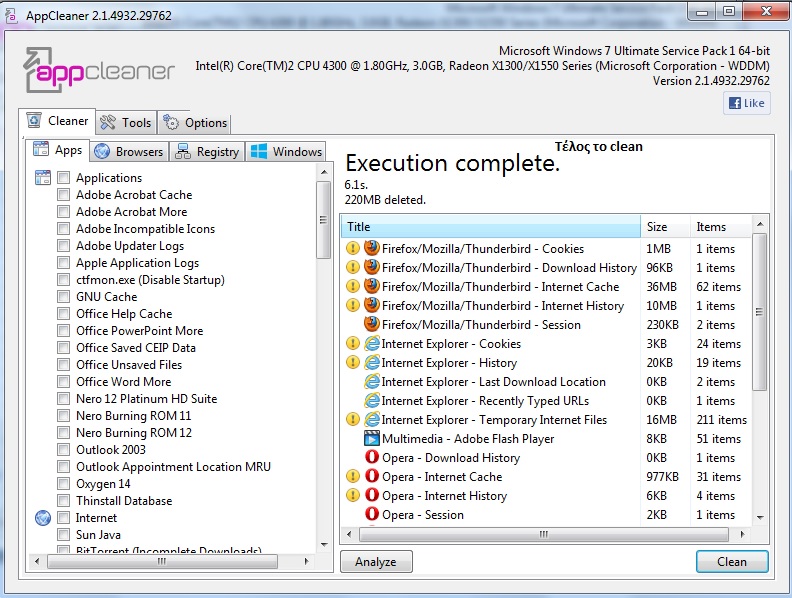Click the Cleaner tab recycle icon

pyautogui.click(x=34, y=121)
